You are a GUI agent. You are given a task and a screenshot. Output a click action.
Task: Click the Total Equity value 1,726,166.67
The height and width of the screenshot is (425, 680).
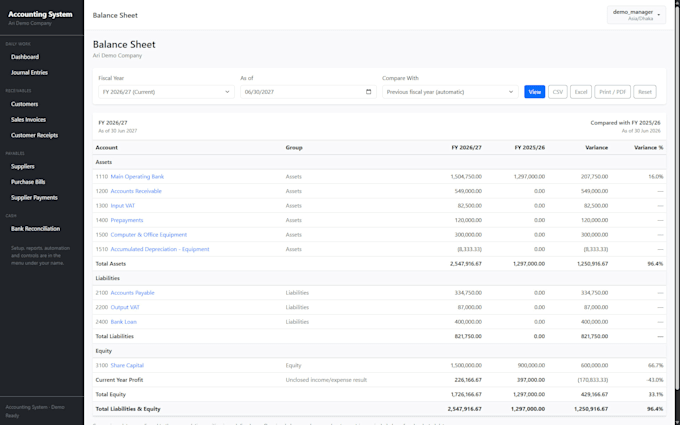(466, 395)
